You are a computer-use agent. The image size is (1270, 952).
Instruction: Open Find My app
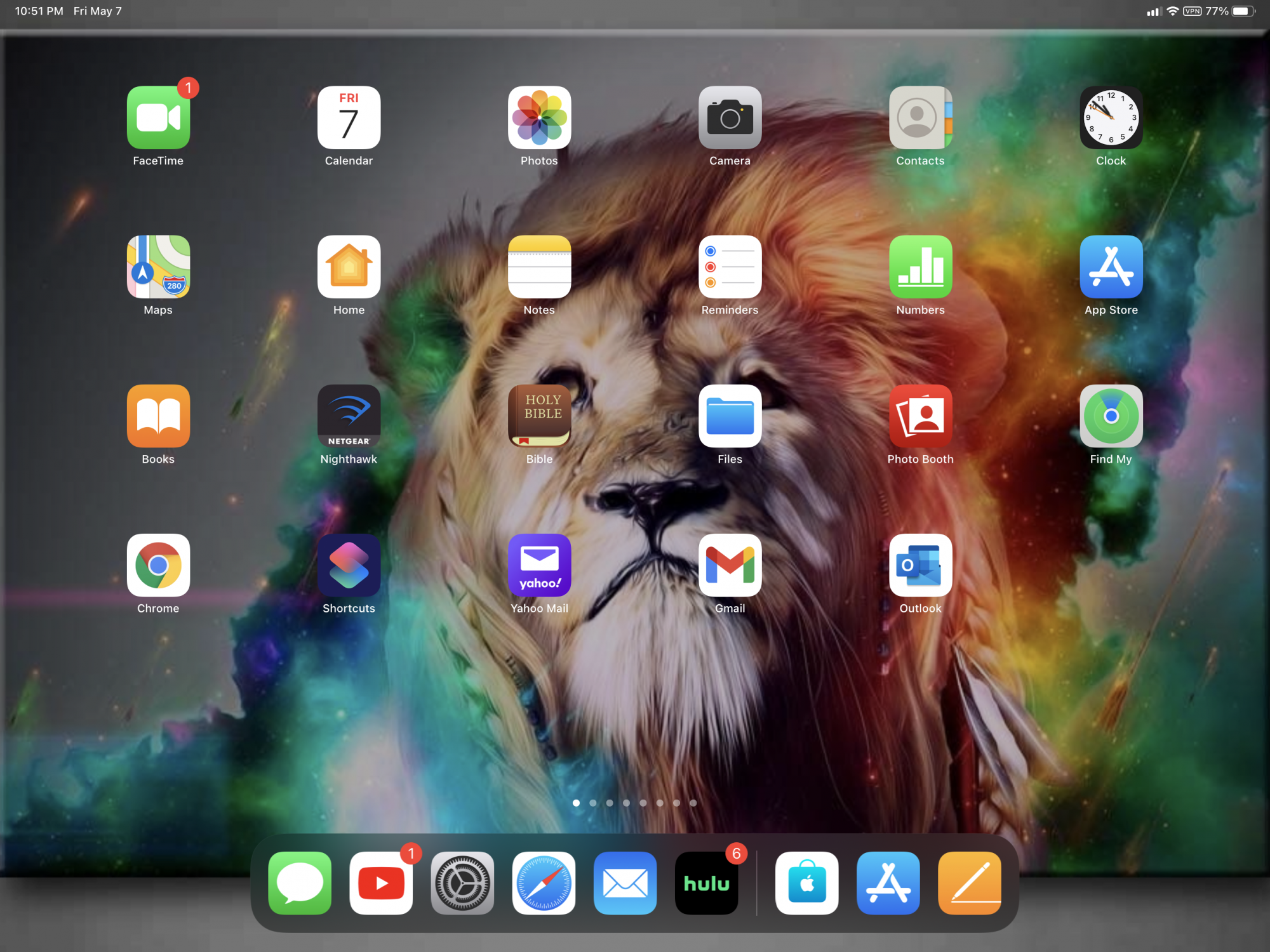tap(1111, 416)
